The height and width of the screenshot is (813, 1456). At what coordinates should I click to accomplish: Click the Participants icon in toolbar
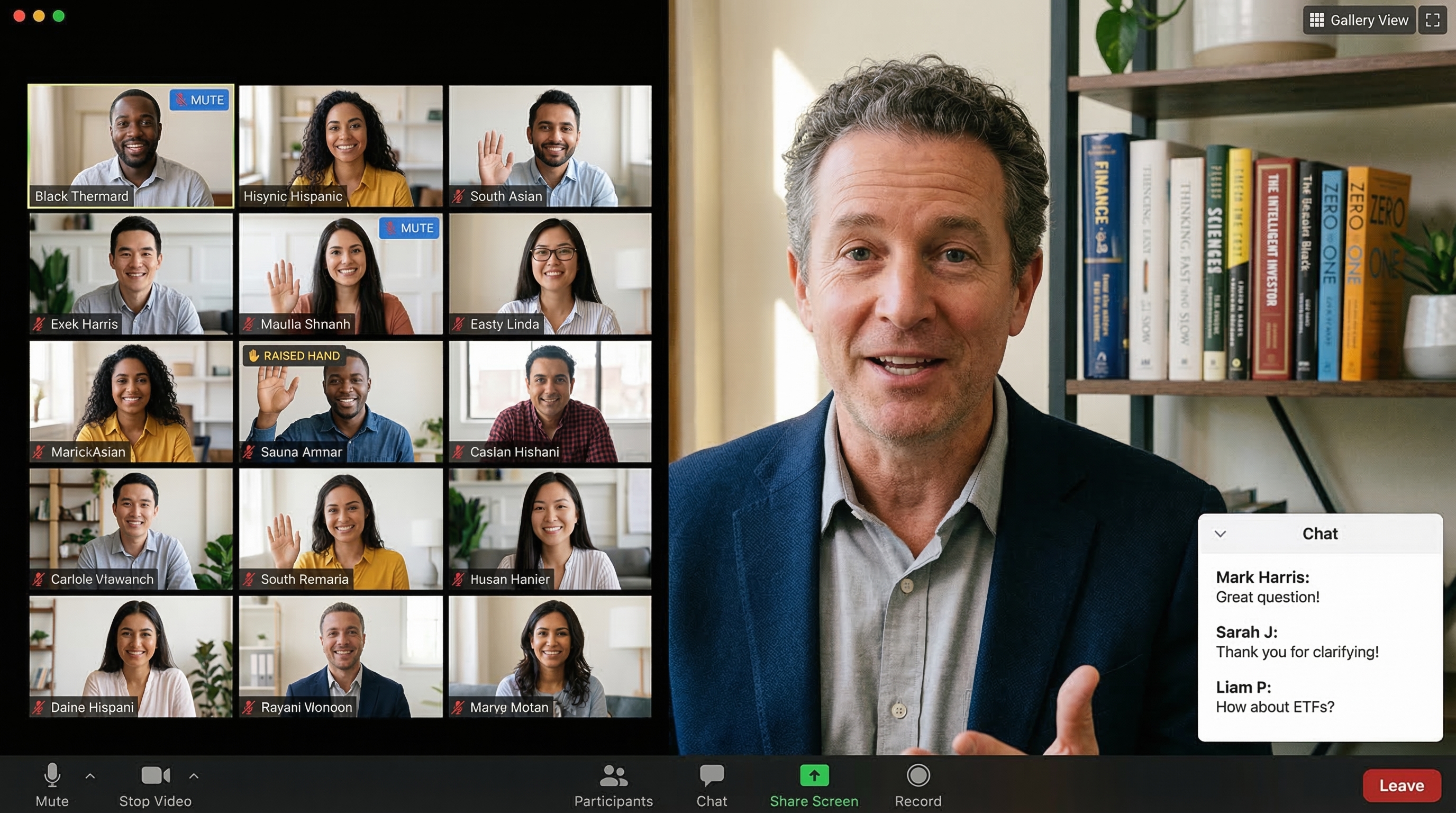pos(613,776)
